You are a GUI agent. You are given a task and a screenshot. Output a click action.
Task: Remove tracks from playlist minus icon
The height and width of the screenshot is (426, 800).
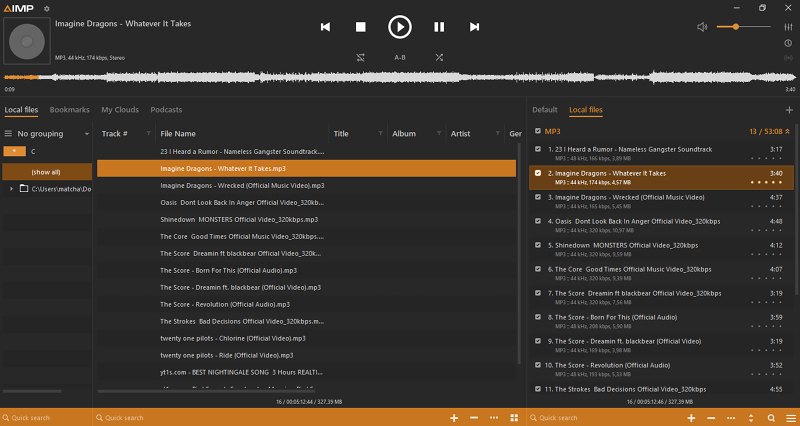(x=711, y=418)
